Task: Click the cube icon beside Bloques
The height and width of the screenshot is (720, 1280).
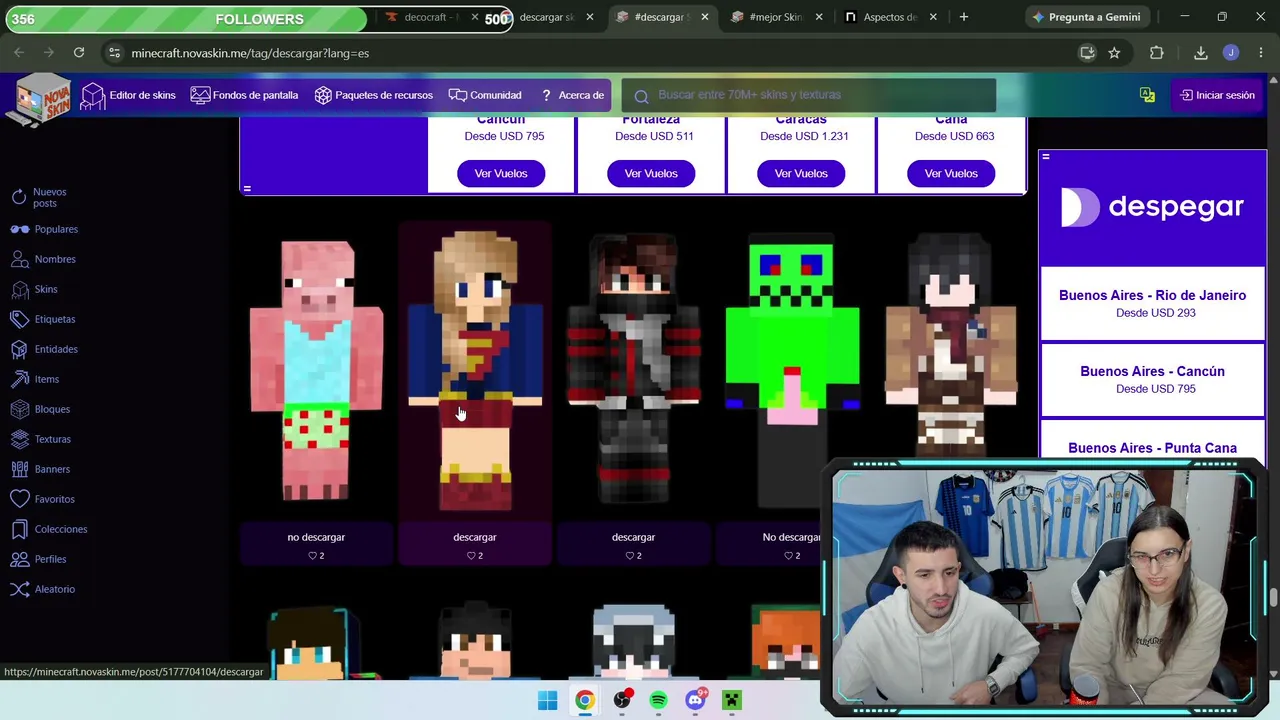Action: point(19,409)
